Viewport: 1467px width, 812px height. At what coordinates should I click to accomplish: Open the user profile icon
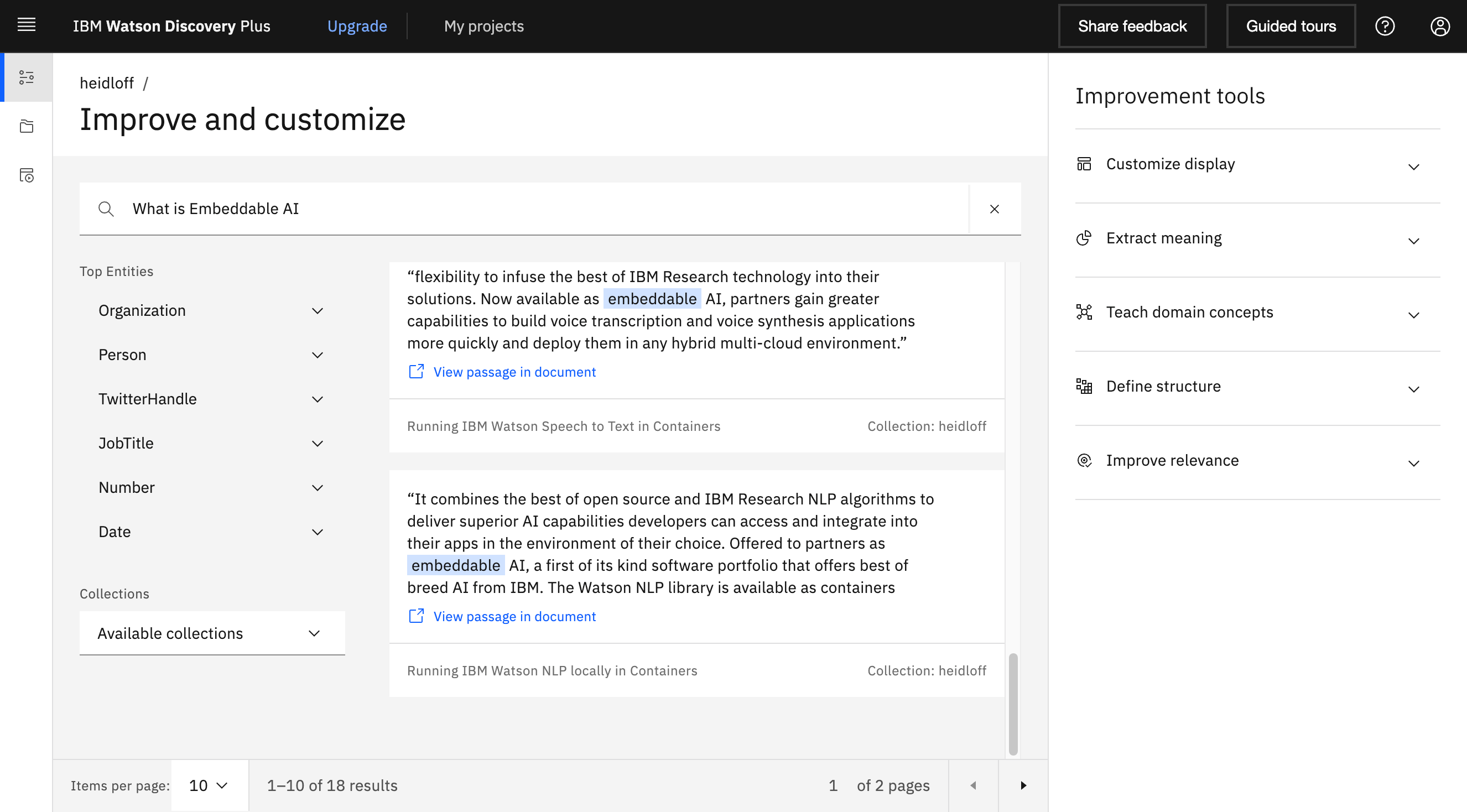pos(1440,26)
